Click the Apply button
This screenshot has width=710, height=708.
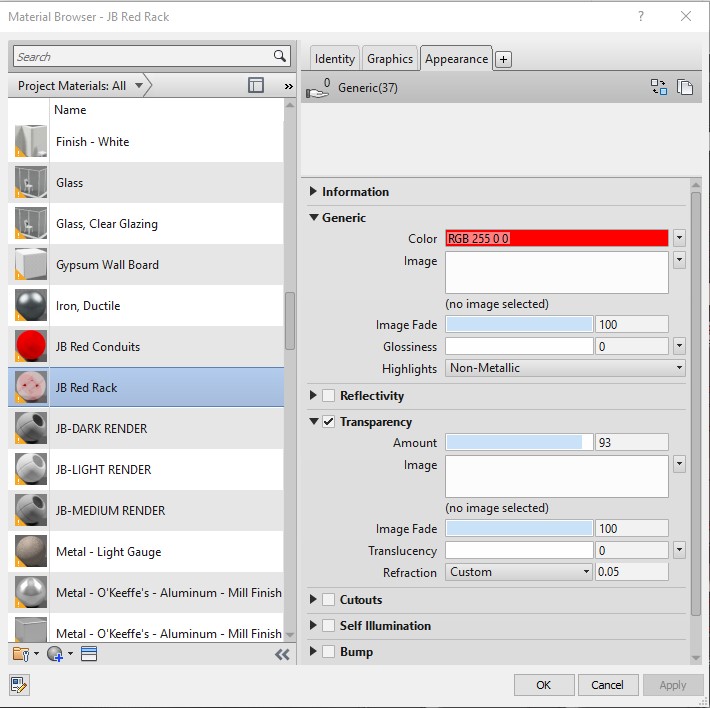pos(673,685)
